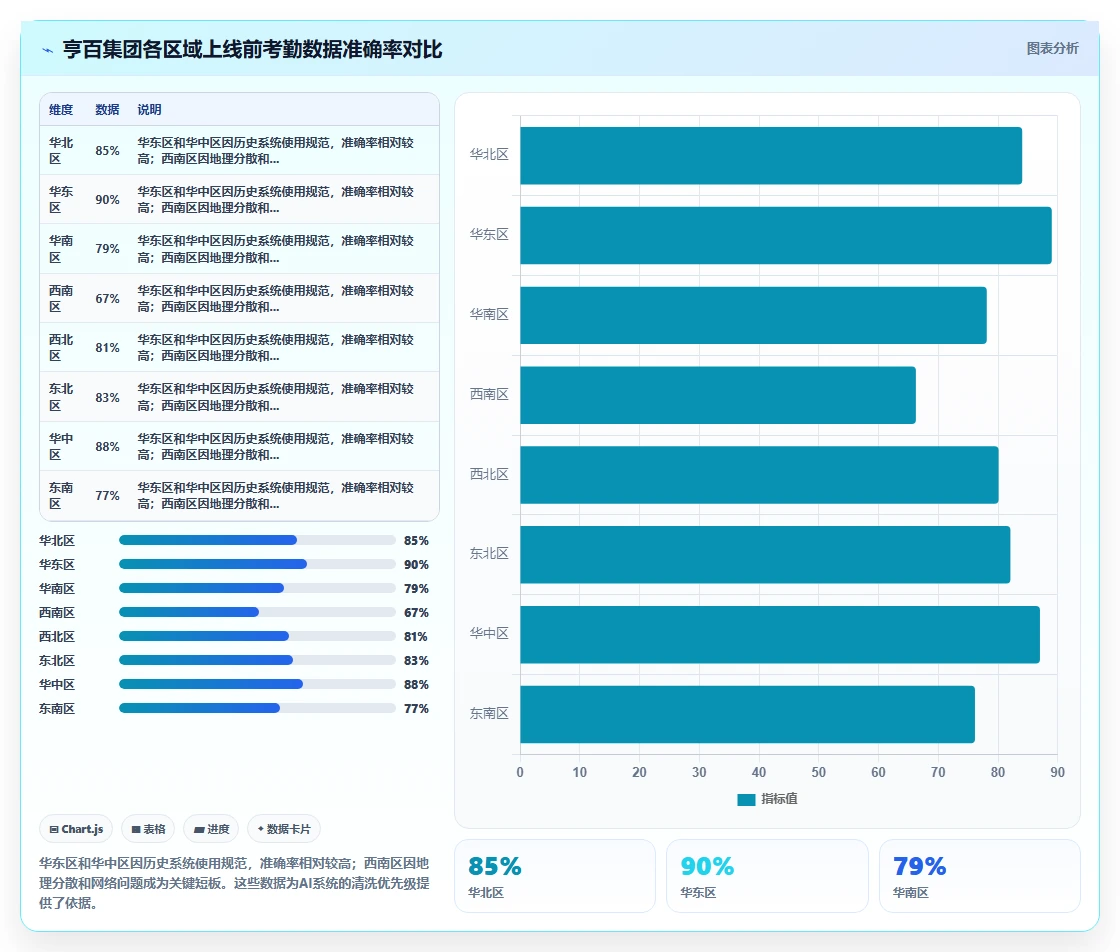
Task: Click the Chart.js tag chip
Action: (76, 829)
